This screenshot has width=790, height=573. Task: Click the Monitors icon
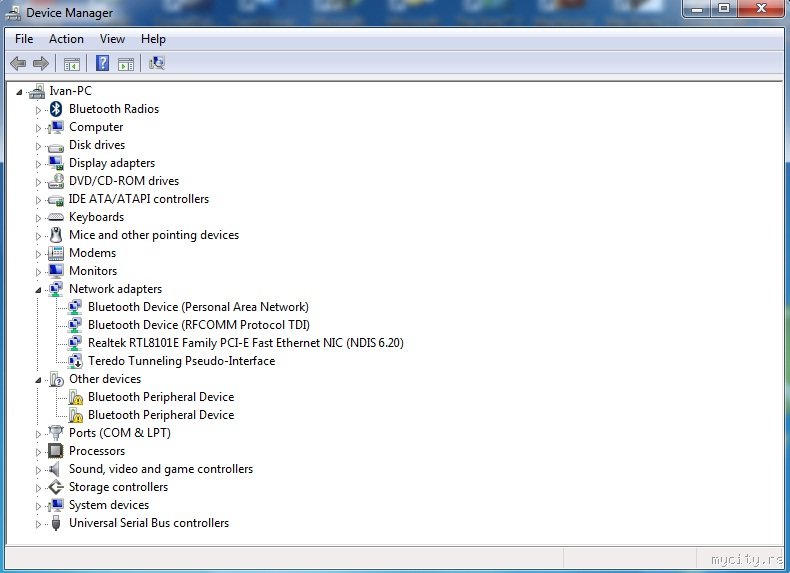point(56,271)
